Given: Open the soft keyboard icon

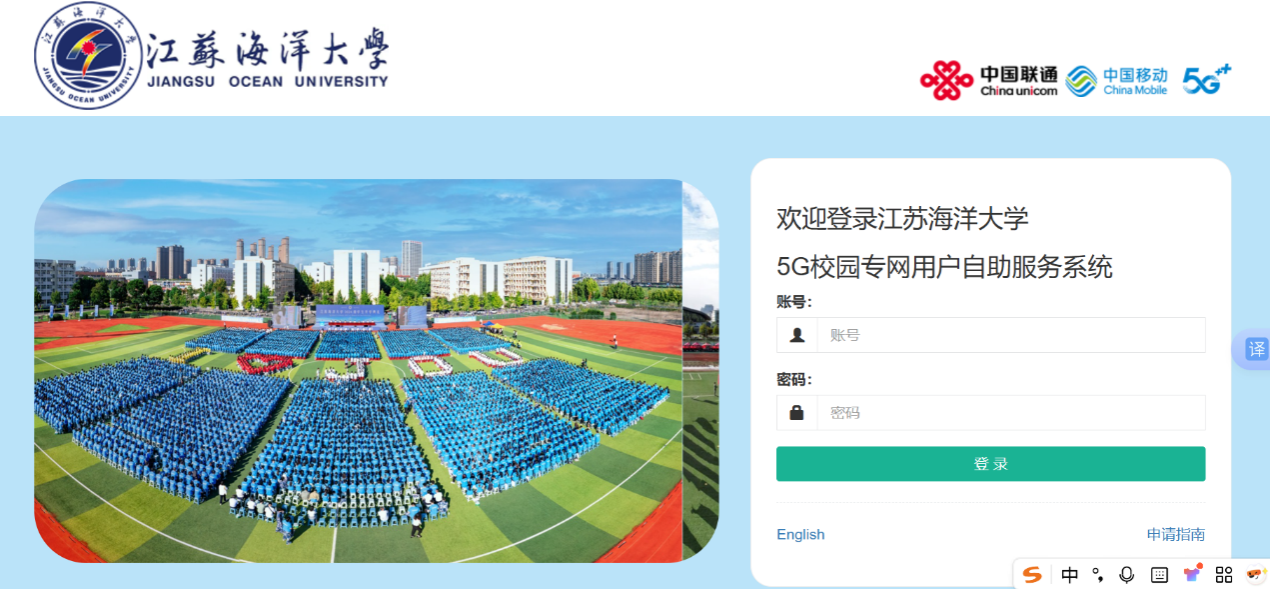Looking at the screenshot, I should (1159, 574).
